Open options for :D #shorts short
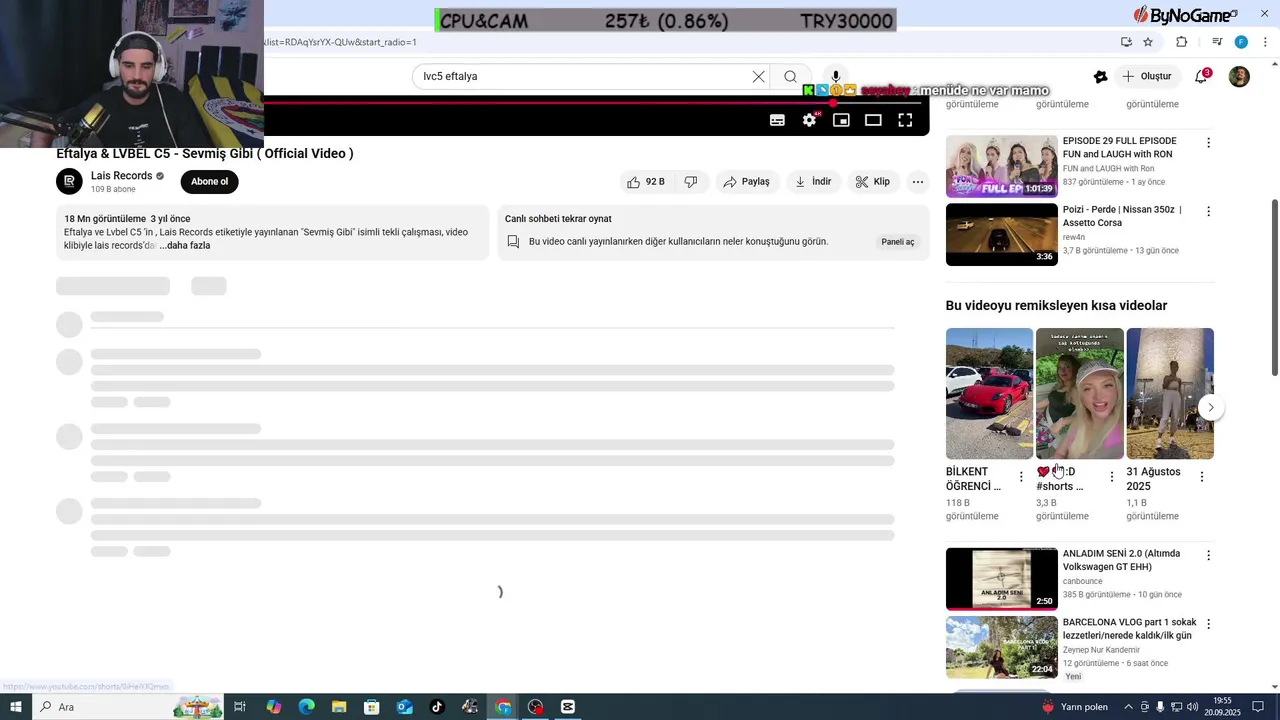The image size is (1280, 720). (1111, 477)
